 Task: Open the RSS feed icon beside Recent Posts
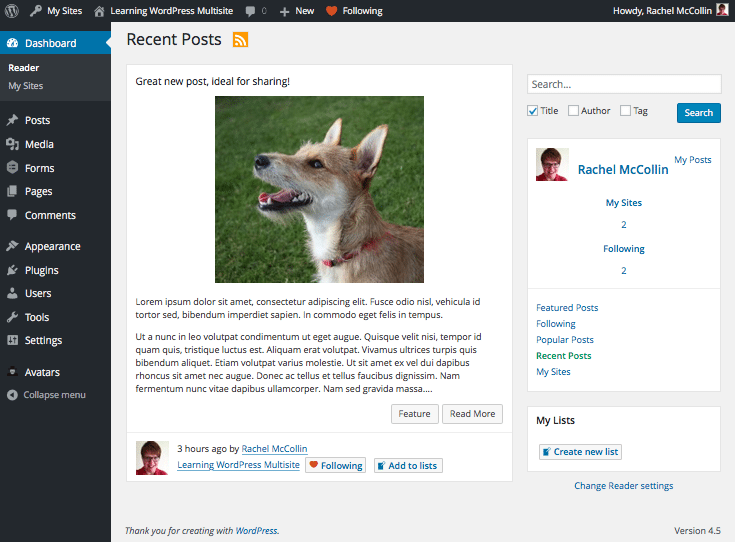click(240, 39)
